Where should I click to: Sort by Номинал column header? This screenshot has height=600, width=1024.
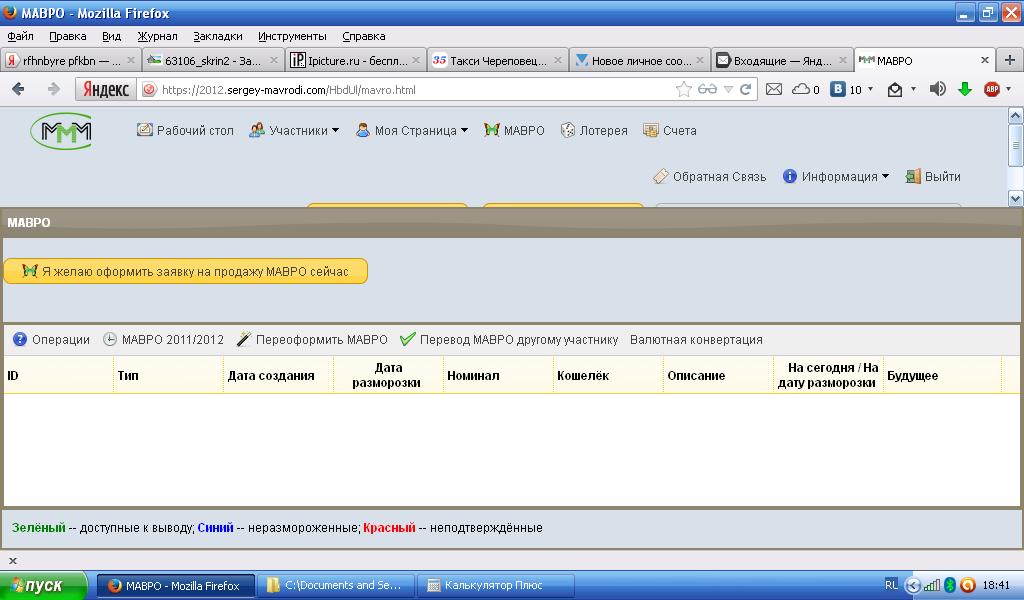tap(498, 375)
